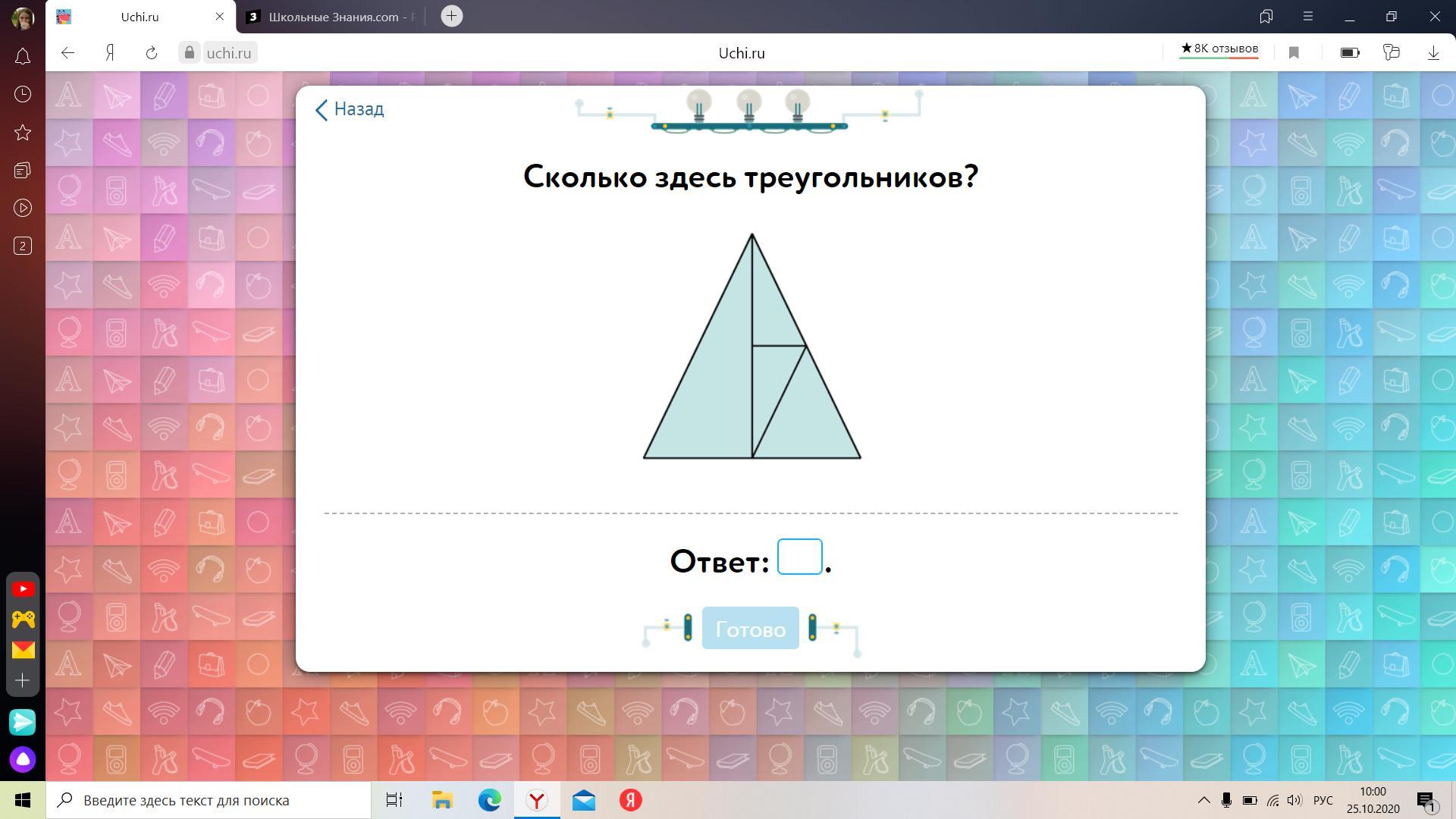1456x819 pixels.
Task: Go back via Назад link
Action: pyautogui.click(x=350, y=109)
